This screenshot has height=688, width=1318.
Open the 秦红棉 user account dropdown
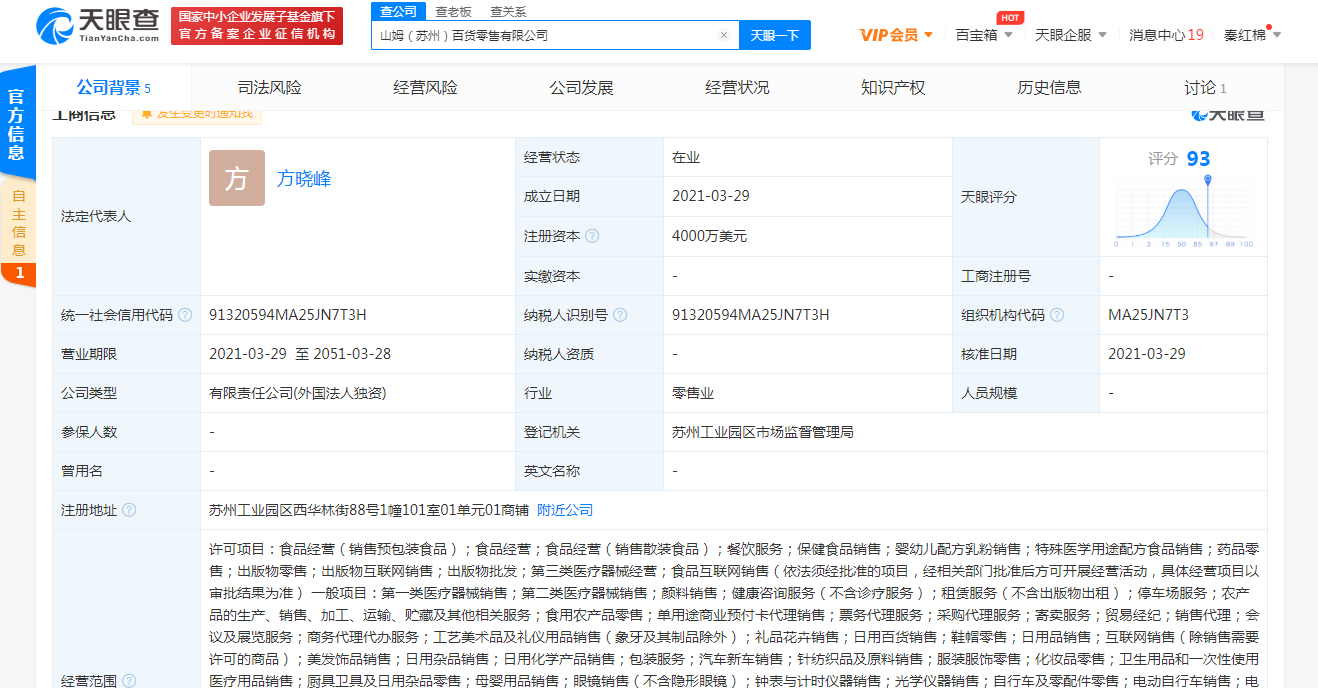pyautogui.click(x=1252, y=35)
